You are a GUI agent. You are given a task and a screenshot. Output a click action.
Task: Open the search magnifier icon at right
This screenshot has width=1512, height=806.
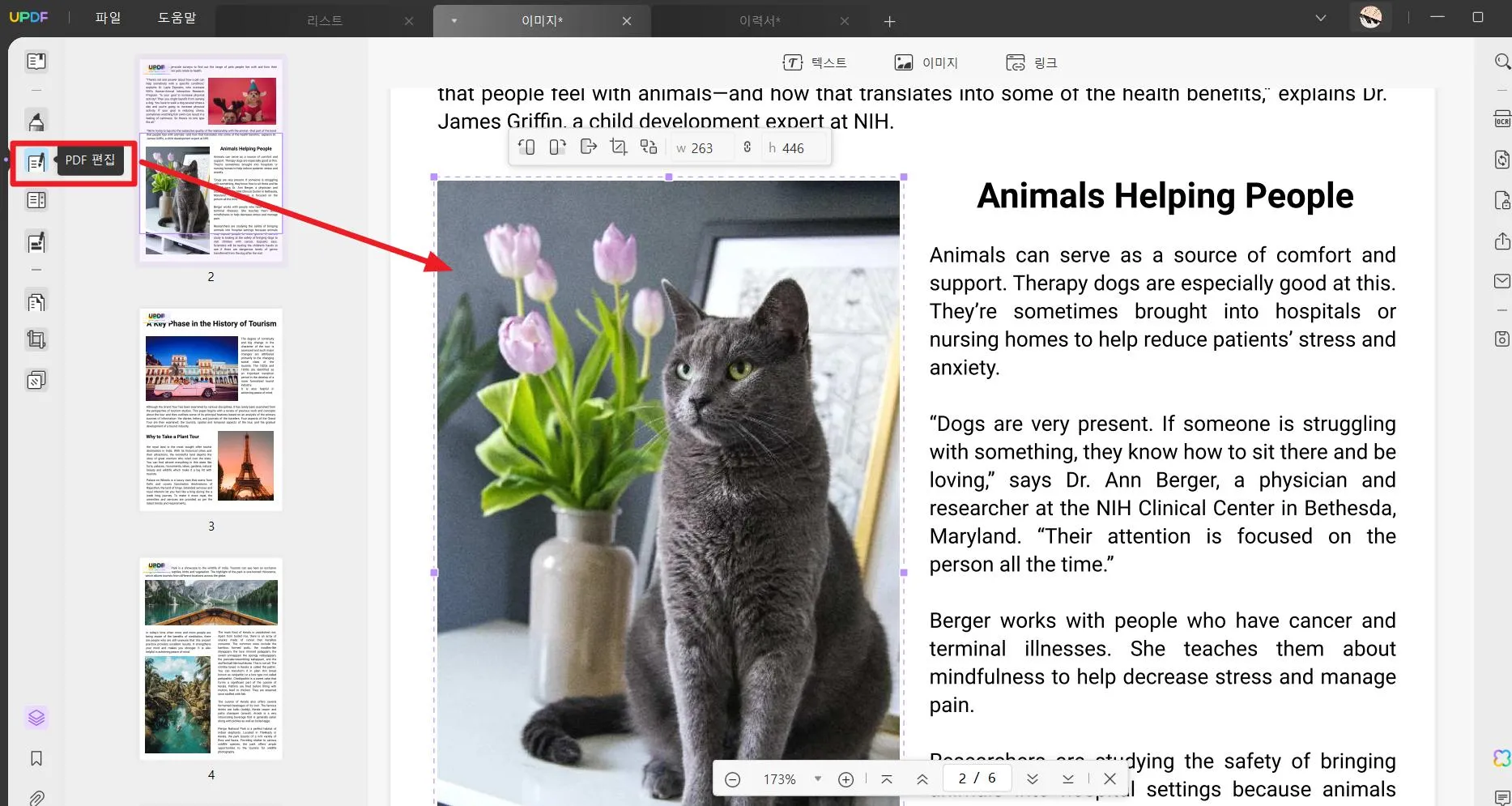point(1502,62)
